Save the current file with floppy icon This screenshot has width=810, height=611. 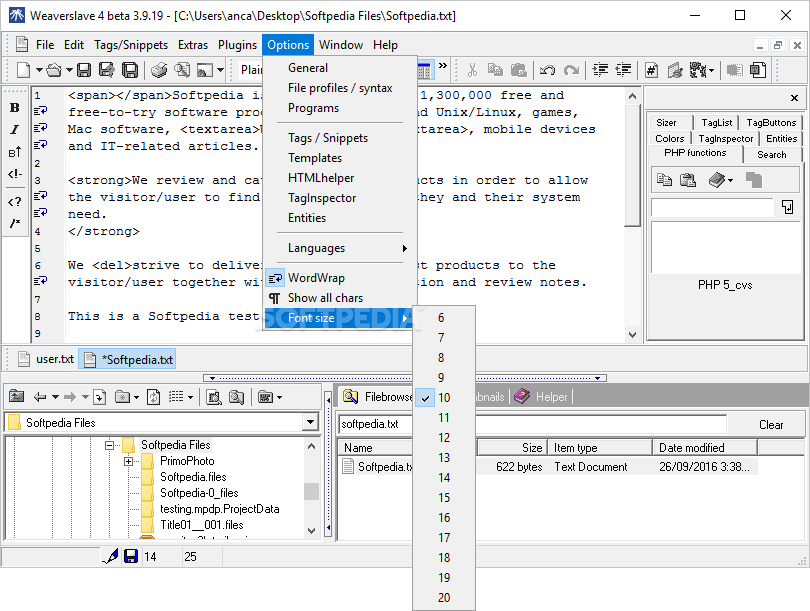84,70
